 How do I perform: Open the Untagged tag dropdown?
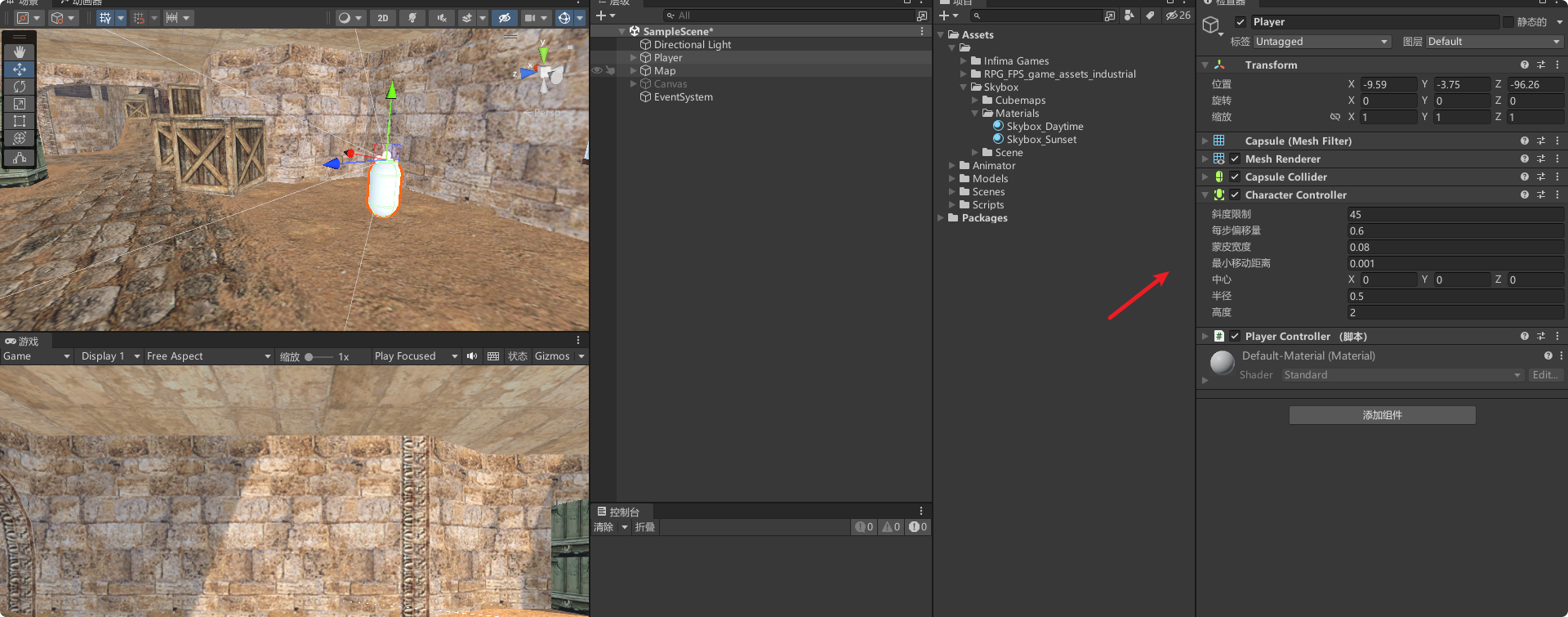pos(1321,42)
